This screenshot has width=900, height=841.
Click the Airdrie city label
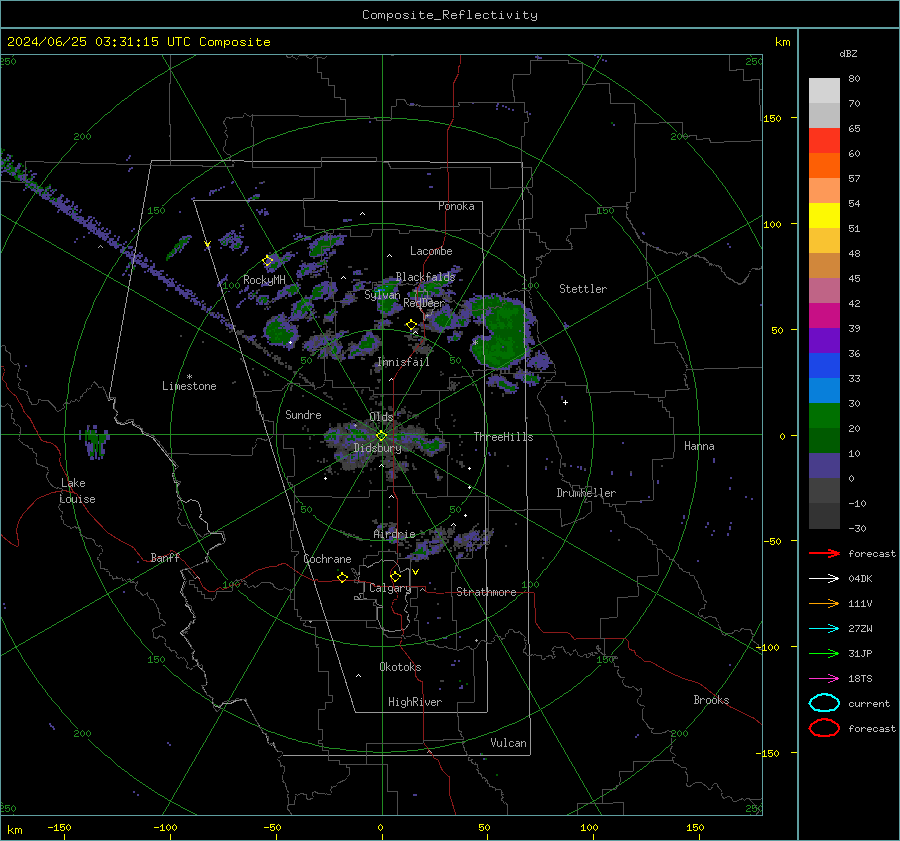394,534
